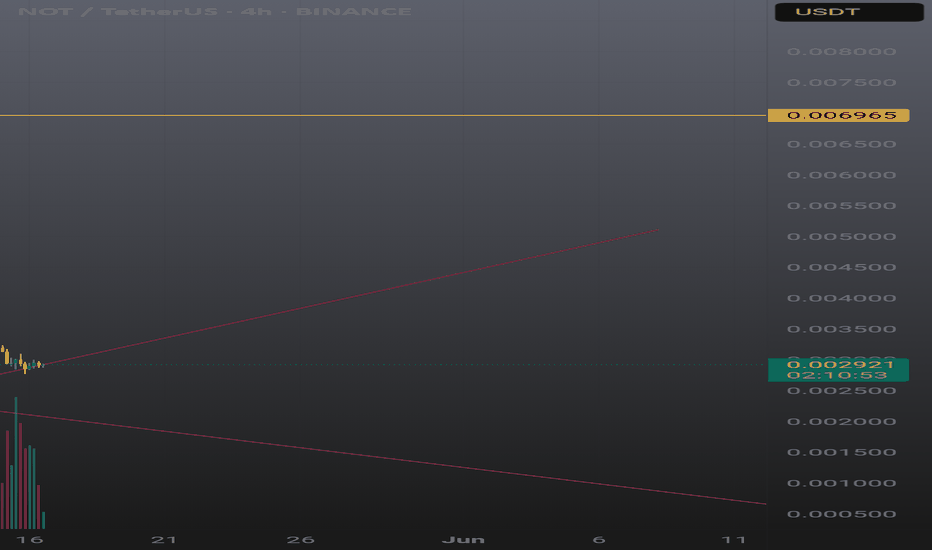Viewport: 932px width, 550px height.
Task: Click the 0.005500 price axis label
Action: (x=842, y=206)
